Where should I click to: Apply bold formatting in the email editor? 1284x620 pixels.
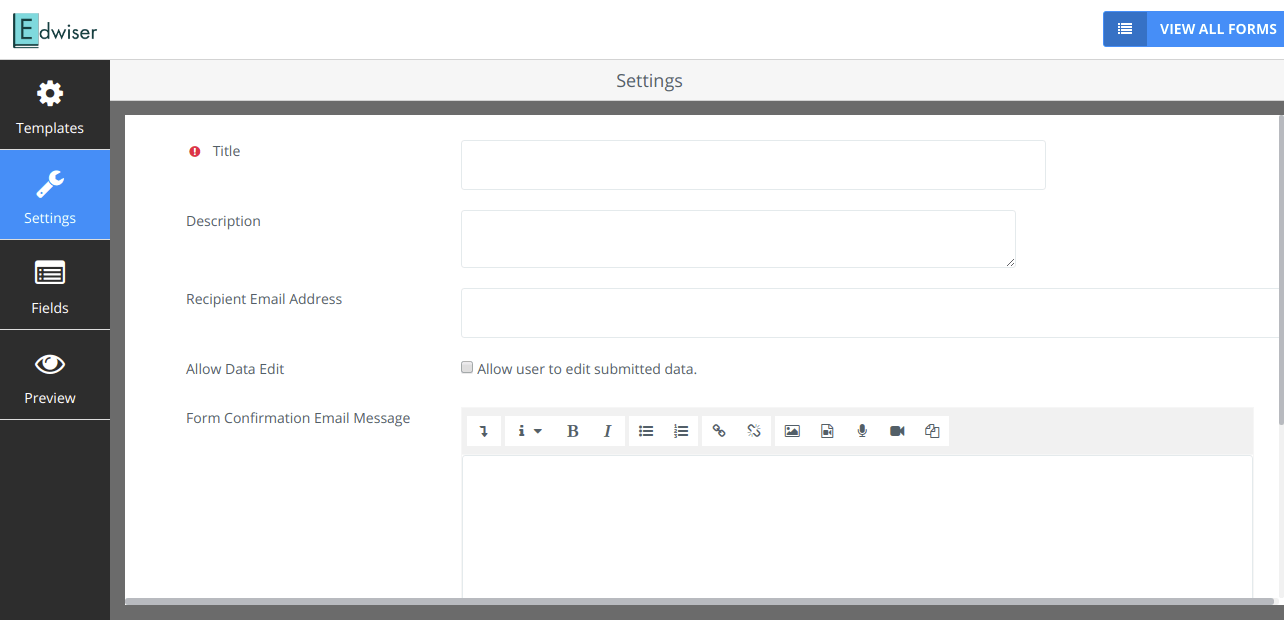[572, 430]
